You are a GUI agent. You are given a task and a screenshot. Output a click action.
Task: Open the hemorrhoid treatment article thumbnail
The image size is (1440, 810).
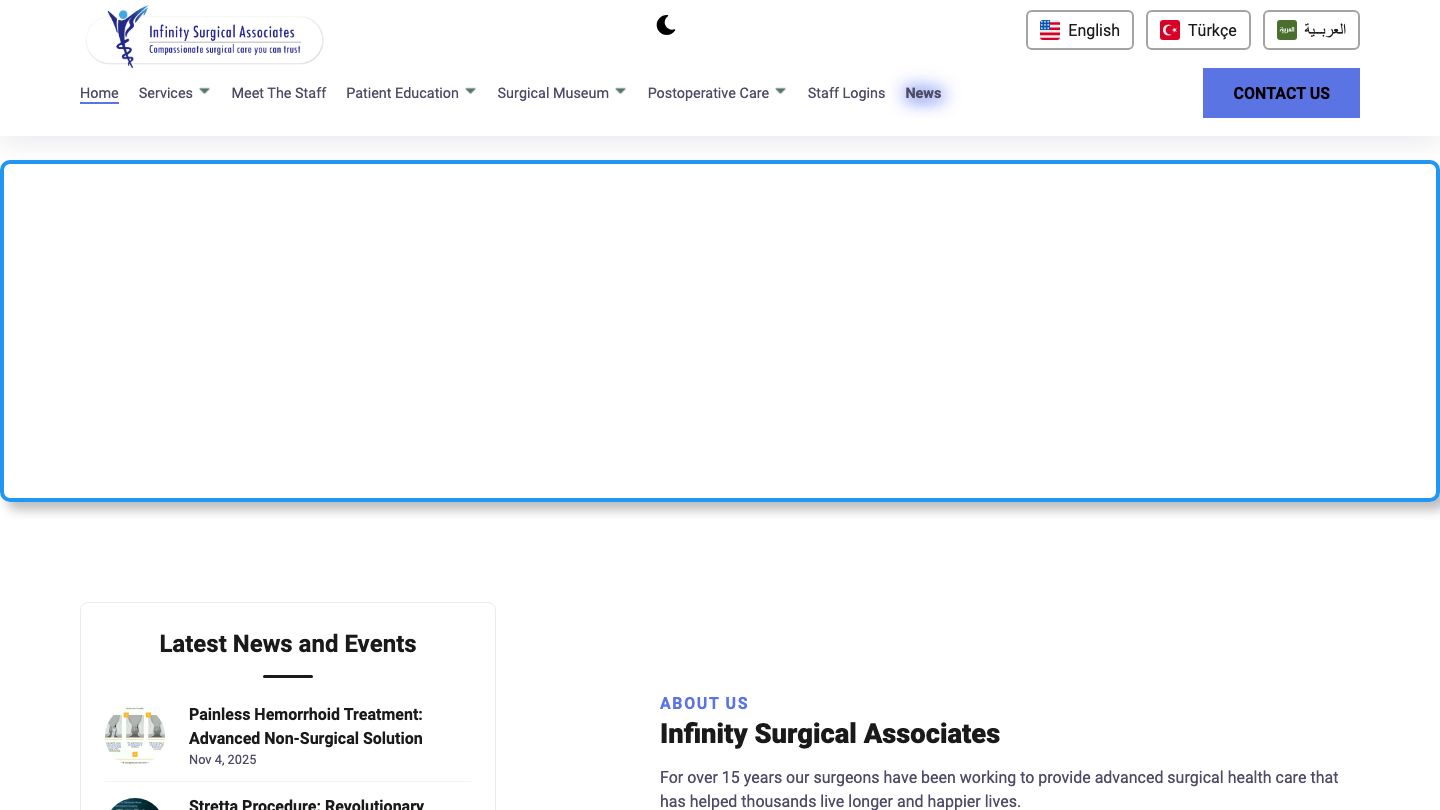[135, 735]
